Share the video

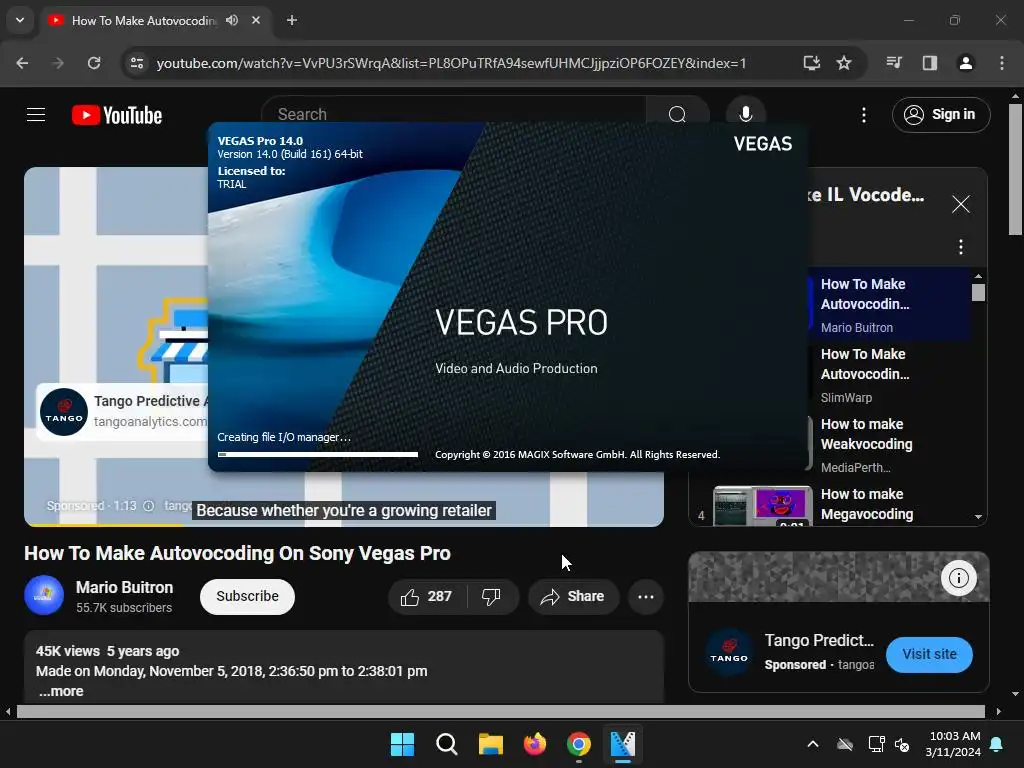[573, 596]
